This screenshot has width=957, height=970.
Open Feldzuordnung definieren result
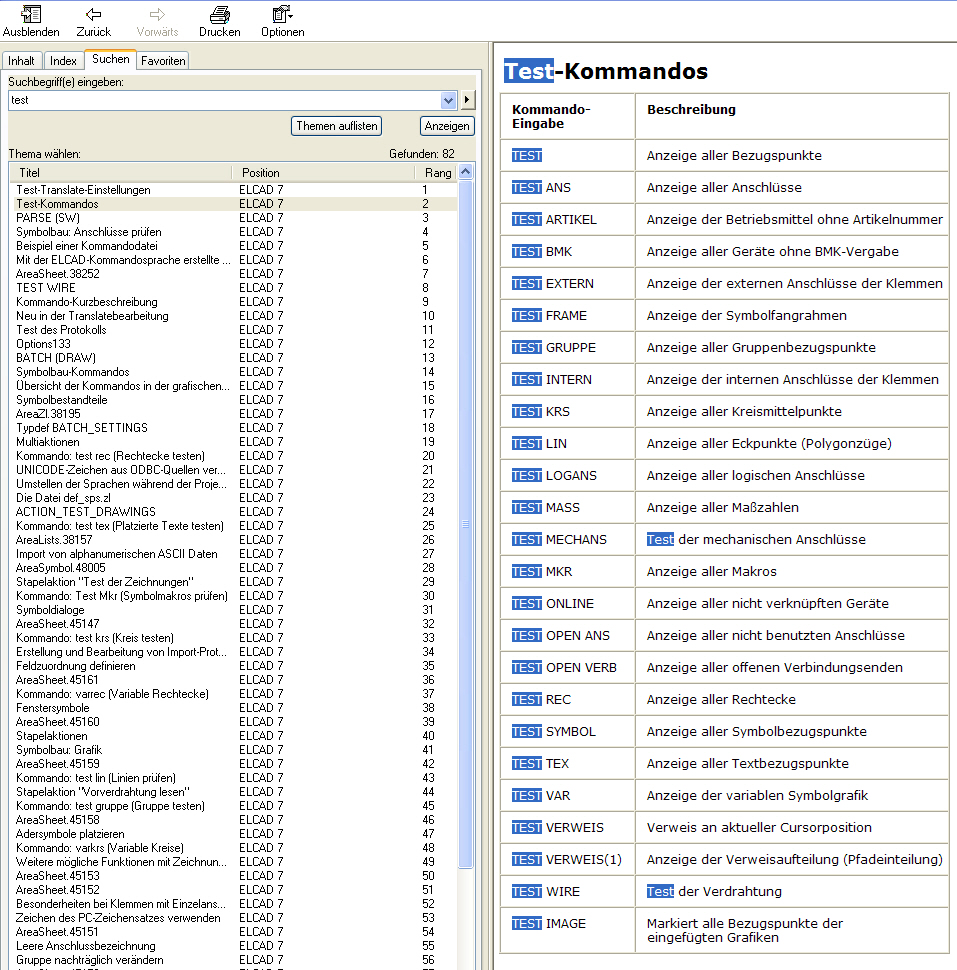point(75,666)
